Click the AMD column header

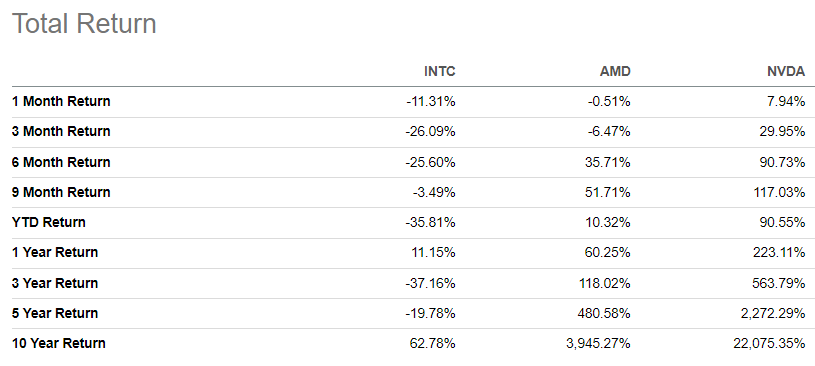(615, 71)
